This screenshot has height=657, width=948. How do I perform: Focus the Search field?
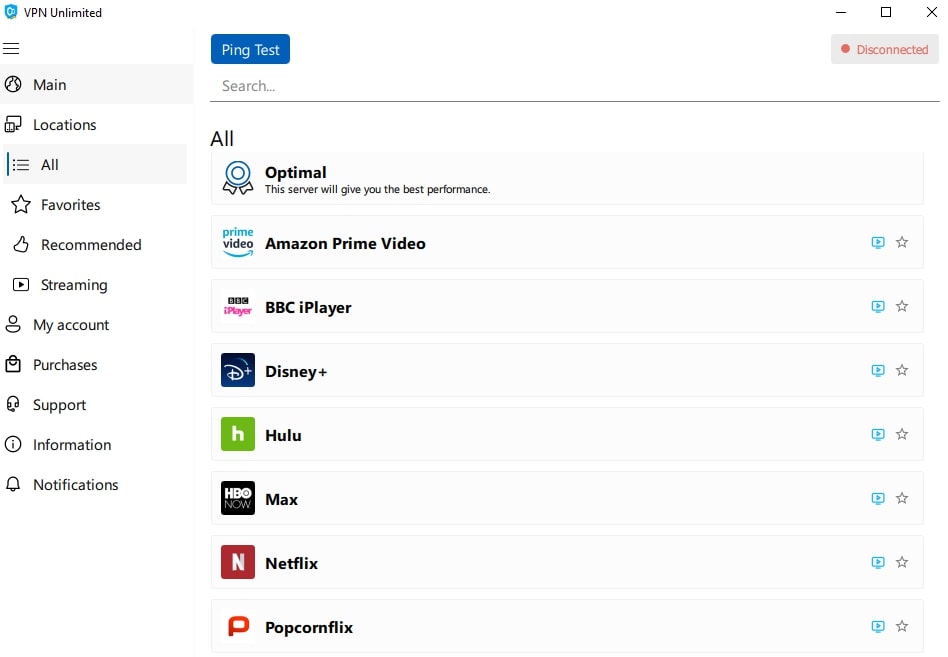574,86
